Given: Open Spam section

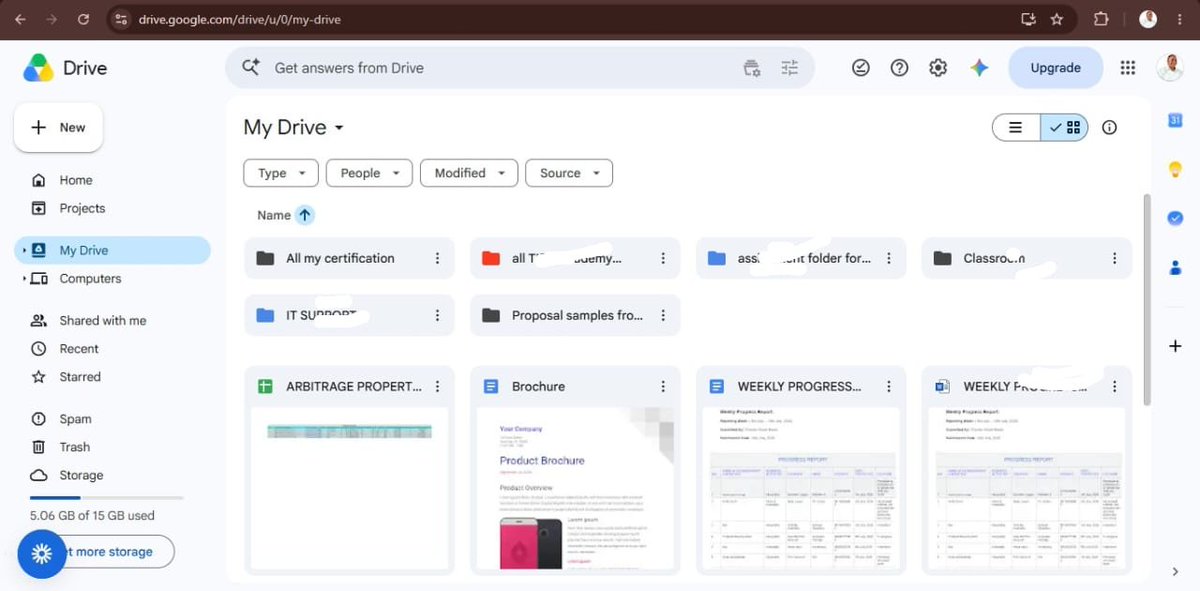Looking at the screenshot, I should [75, 419].
